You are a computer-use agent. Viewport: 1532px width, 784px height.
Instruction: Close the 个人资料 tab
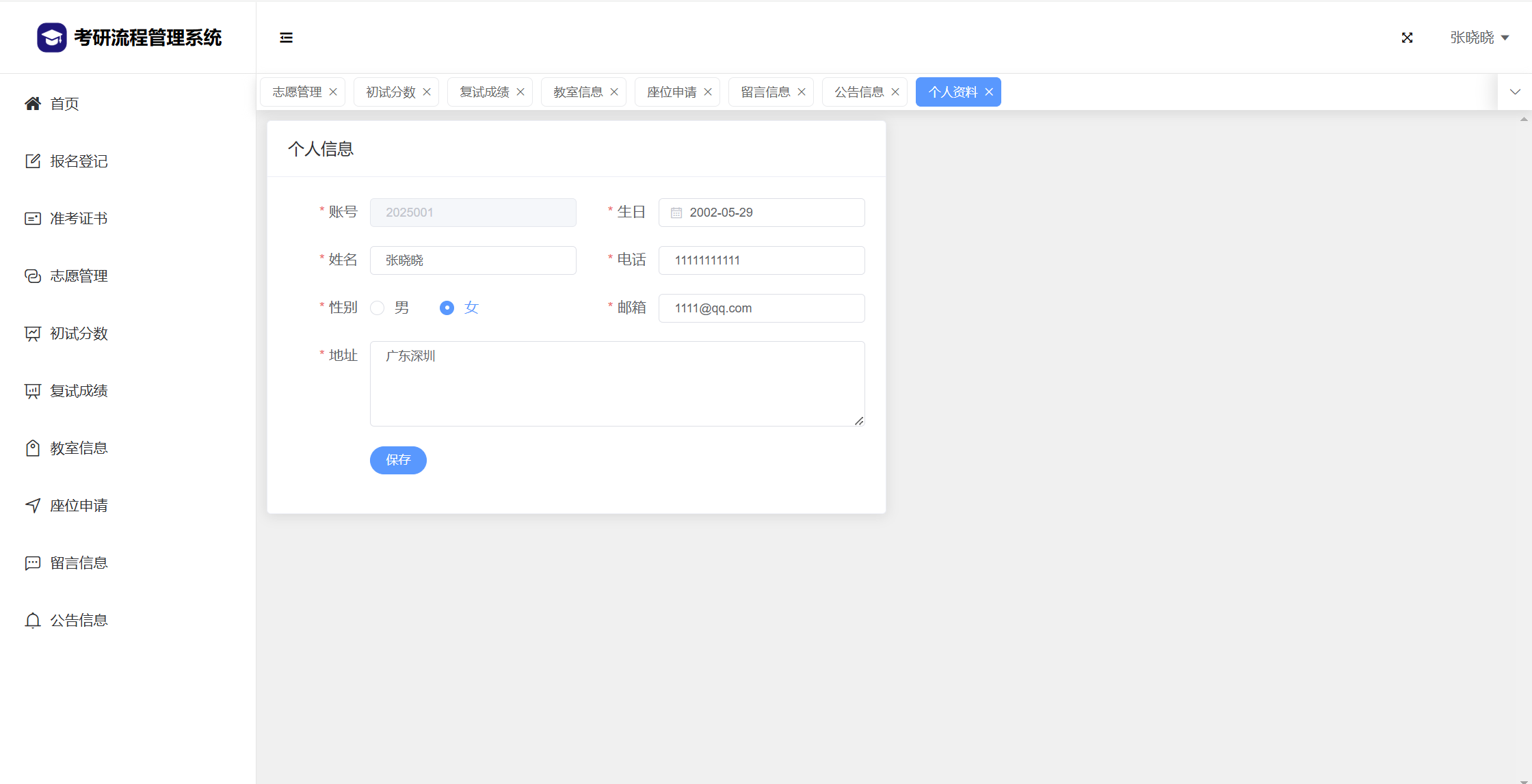pos(989,92)
